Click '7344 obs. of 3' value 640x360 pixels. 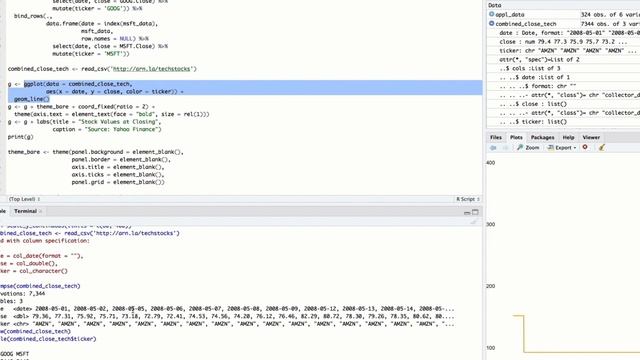[610, 24]
